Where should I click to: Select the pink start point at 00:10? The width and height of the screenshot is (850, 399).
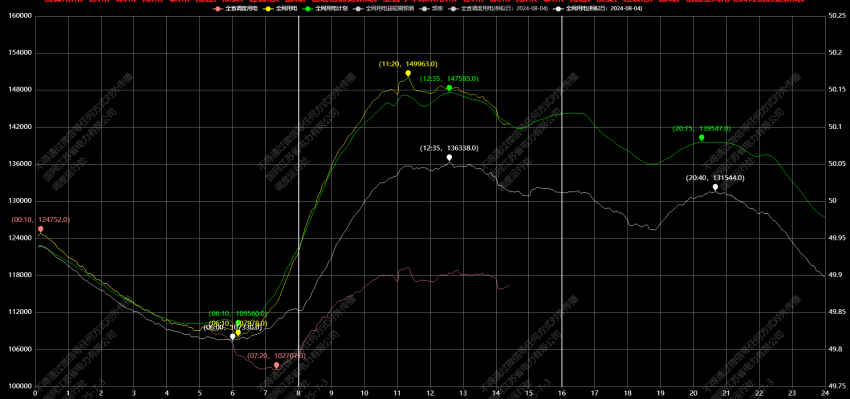tap(40, 229)
